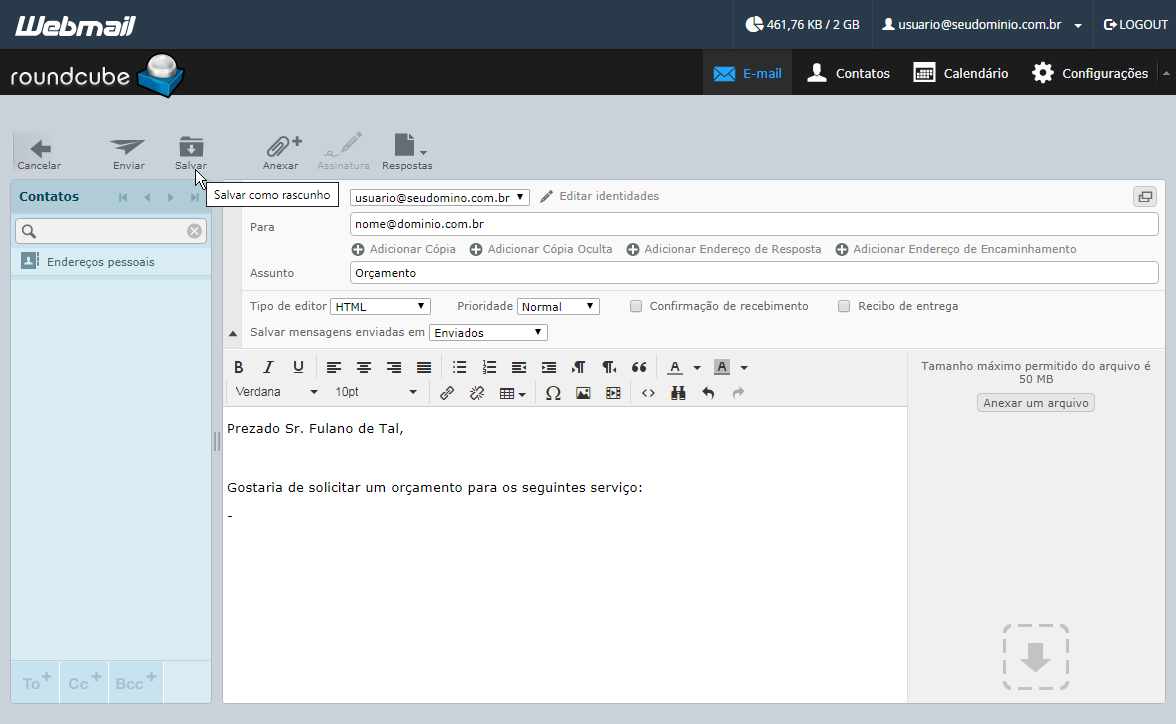Click the undo arrow in editor toolbar
This screenshot has width=1176, height=724.
pos(708,393)
